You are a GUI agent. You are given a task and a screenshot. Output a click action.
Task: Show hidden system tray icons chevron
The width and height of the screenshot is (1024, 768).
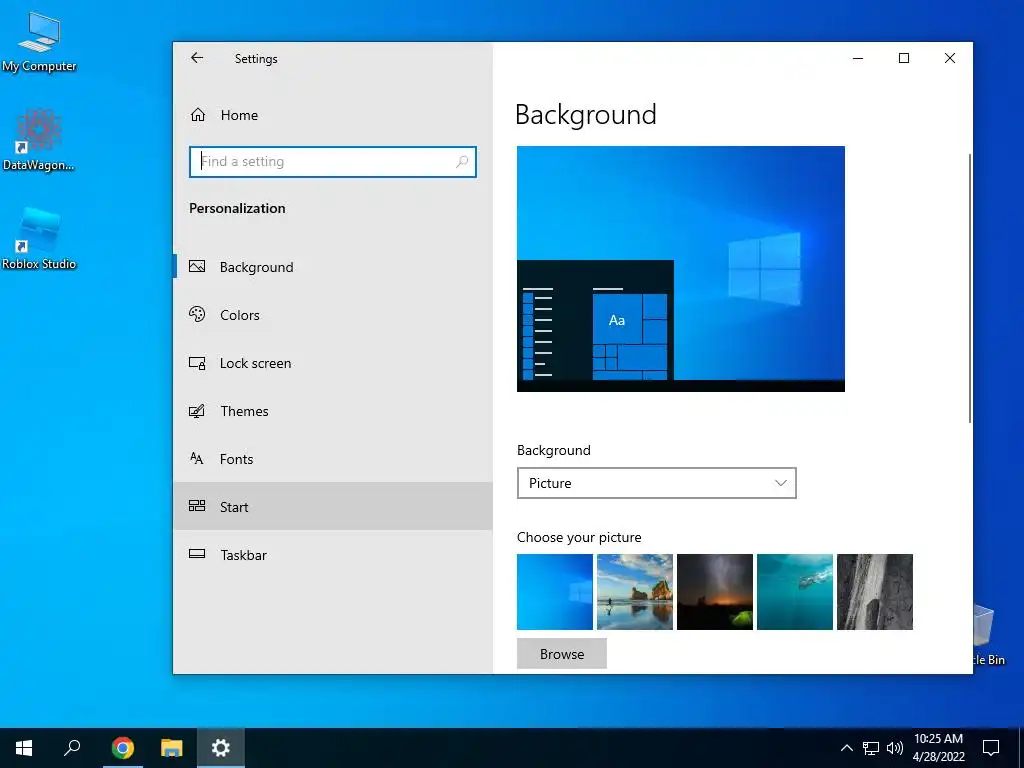point(846,748)
